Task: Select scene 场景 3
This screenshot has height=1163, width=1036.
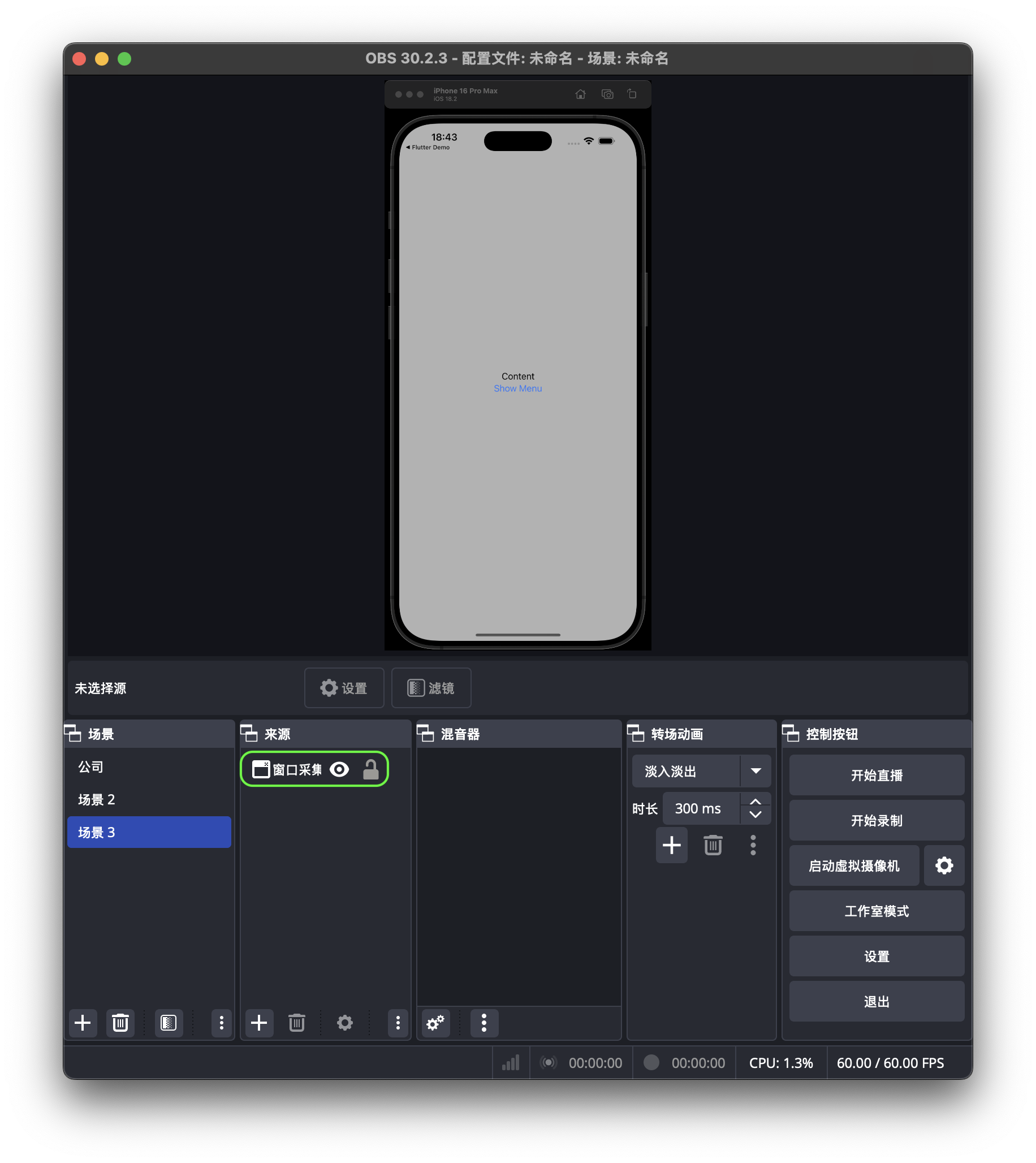Action: (149, 832)
